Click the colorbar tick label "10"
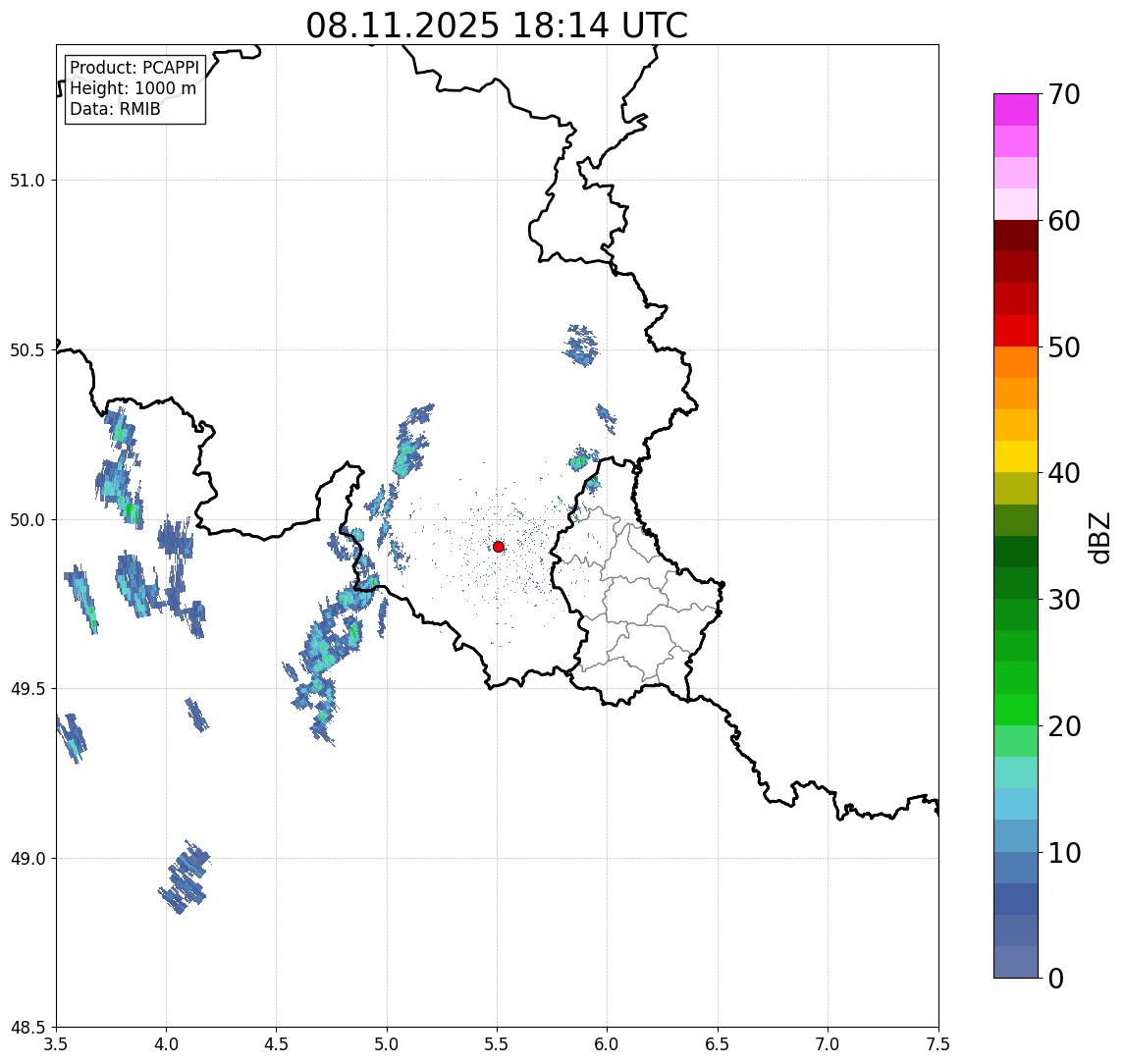1124x1064 pixels. click(x=1064, y=853)
